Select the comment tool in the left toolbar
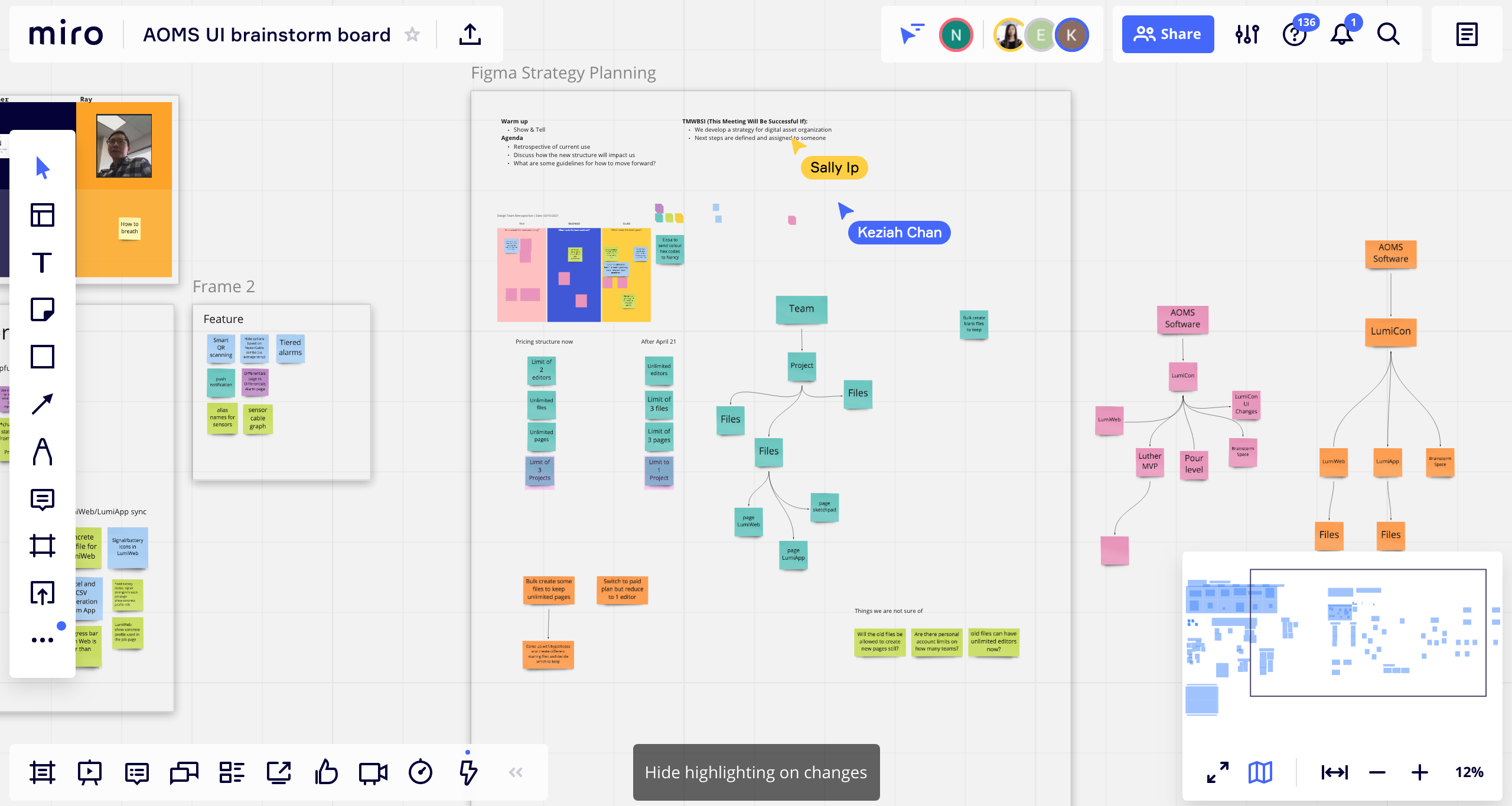The image size is (1512, 806). click(43, 500)
